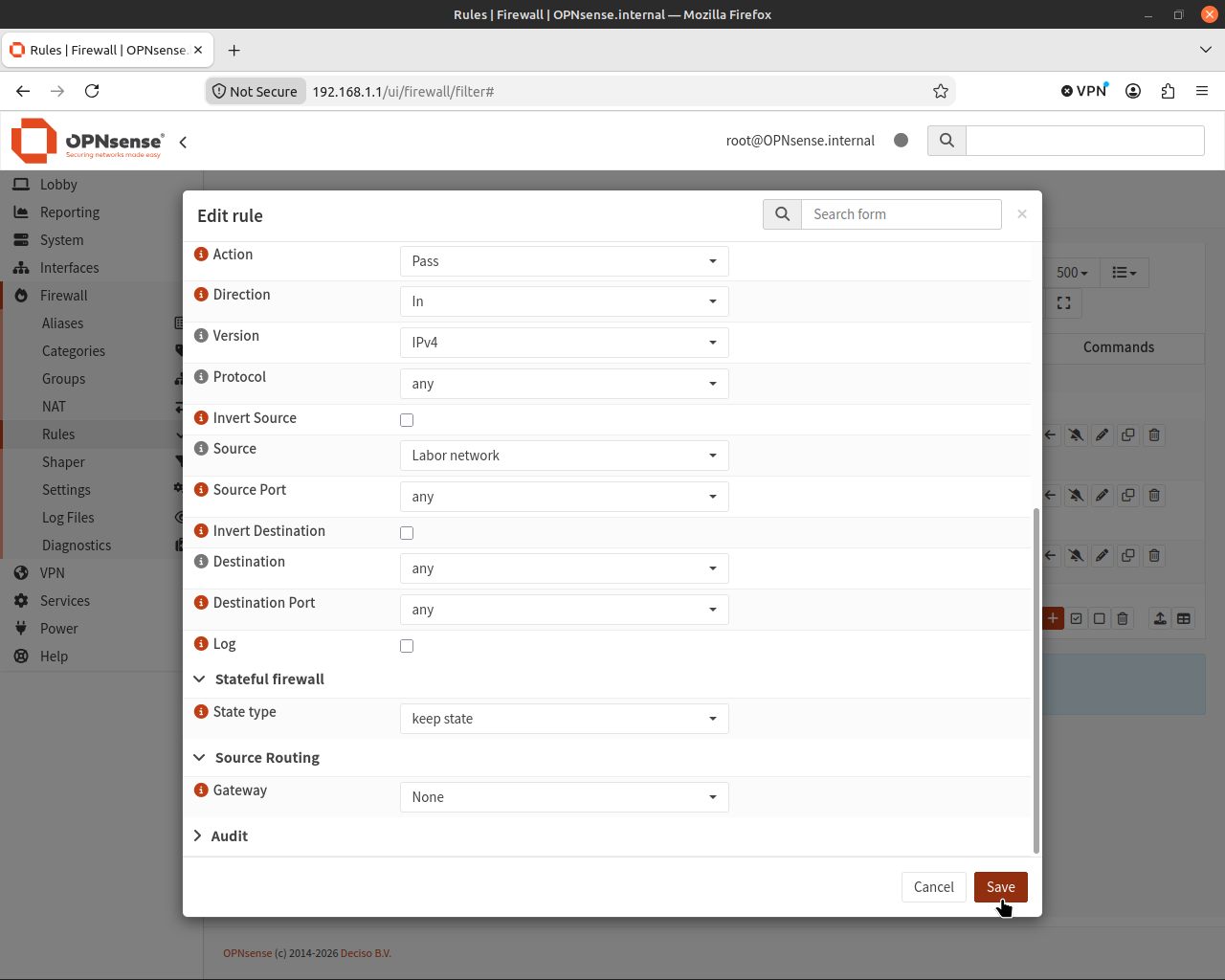Screen dimensions: 1225x980
Task: Reload the page with the refresh icon
Action: coord(92,91)
